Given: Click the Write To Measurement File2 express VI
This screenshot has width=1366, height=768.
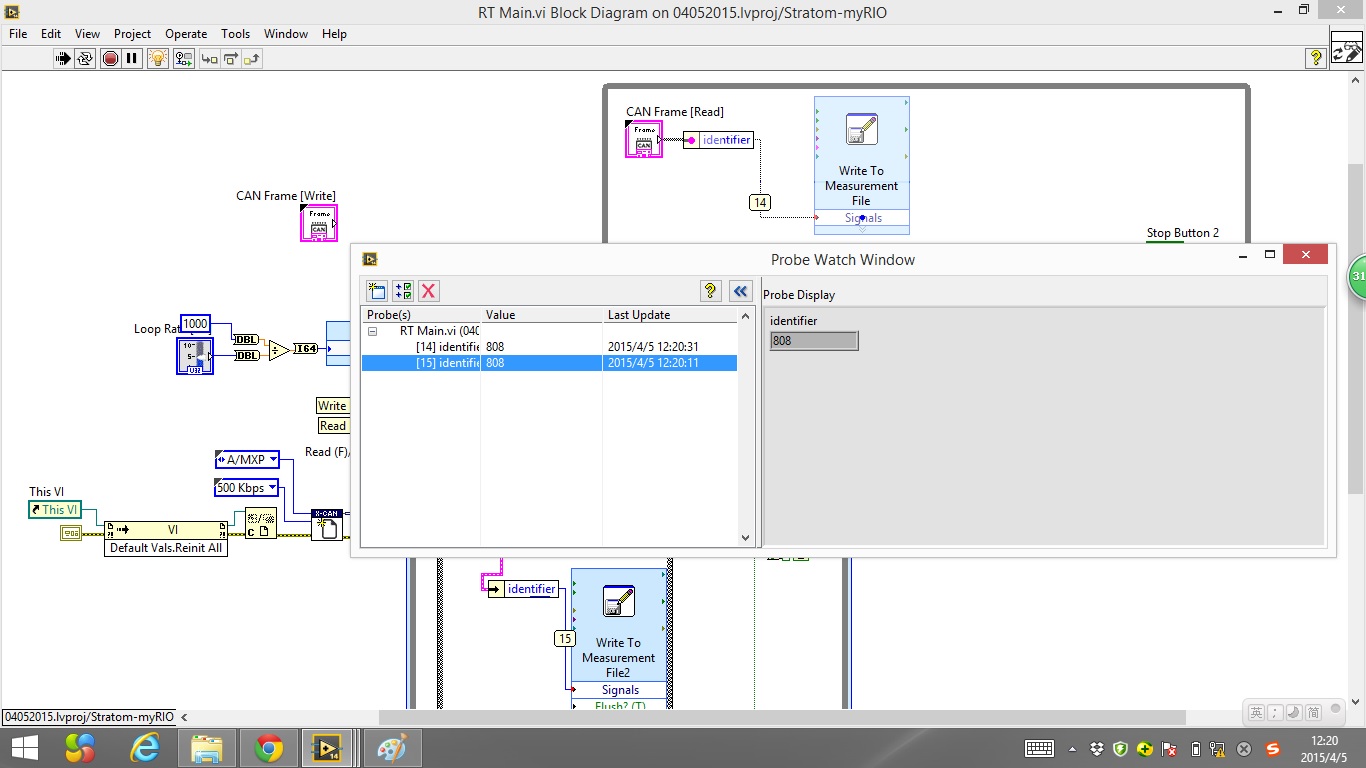Looking at the screenshot, I should pos(619,638).
